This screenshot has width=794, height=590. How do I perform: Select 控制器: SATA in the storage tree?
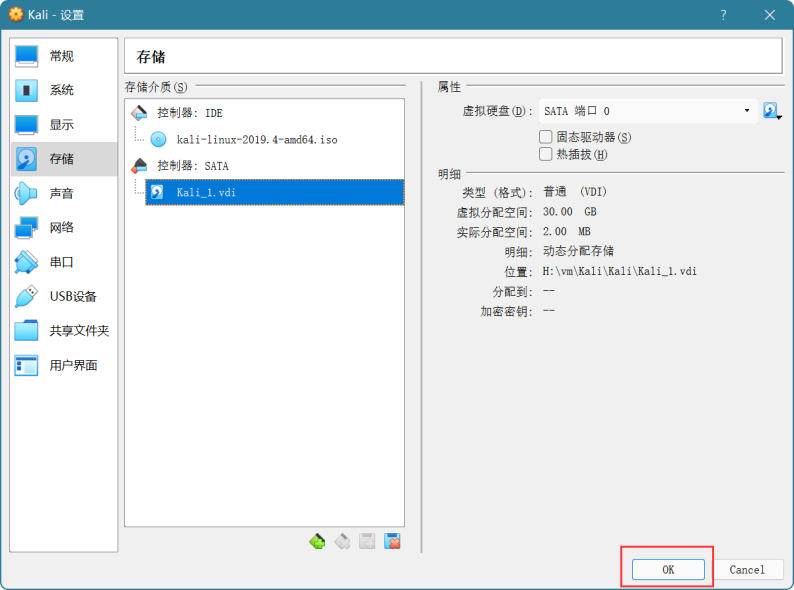pos(193,166)
